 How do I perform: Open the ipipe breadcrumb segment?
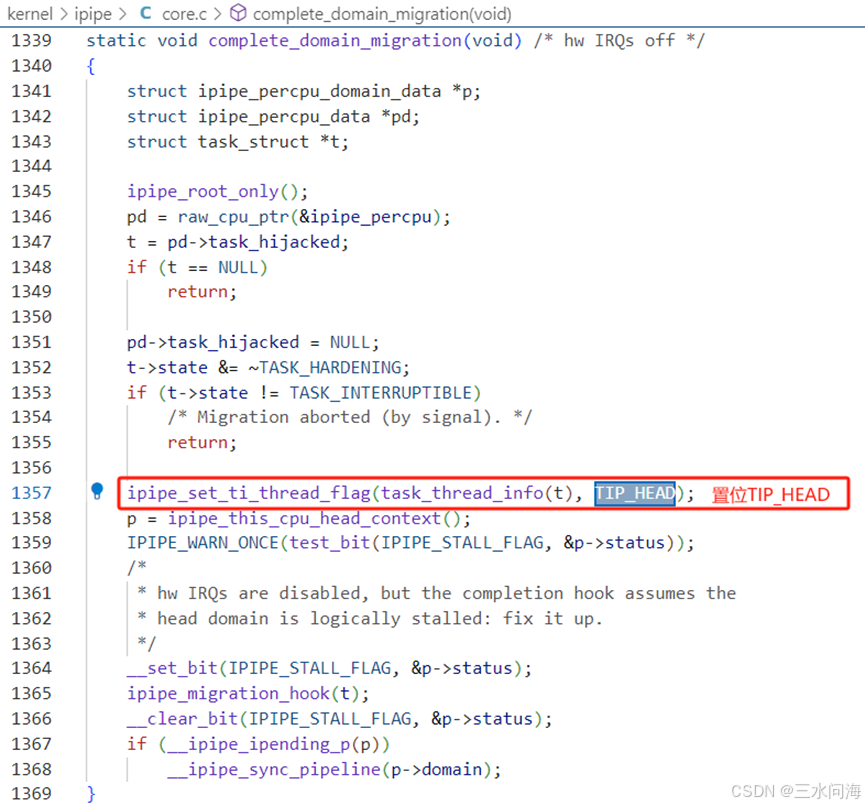coord(93,14)
